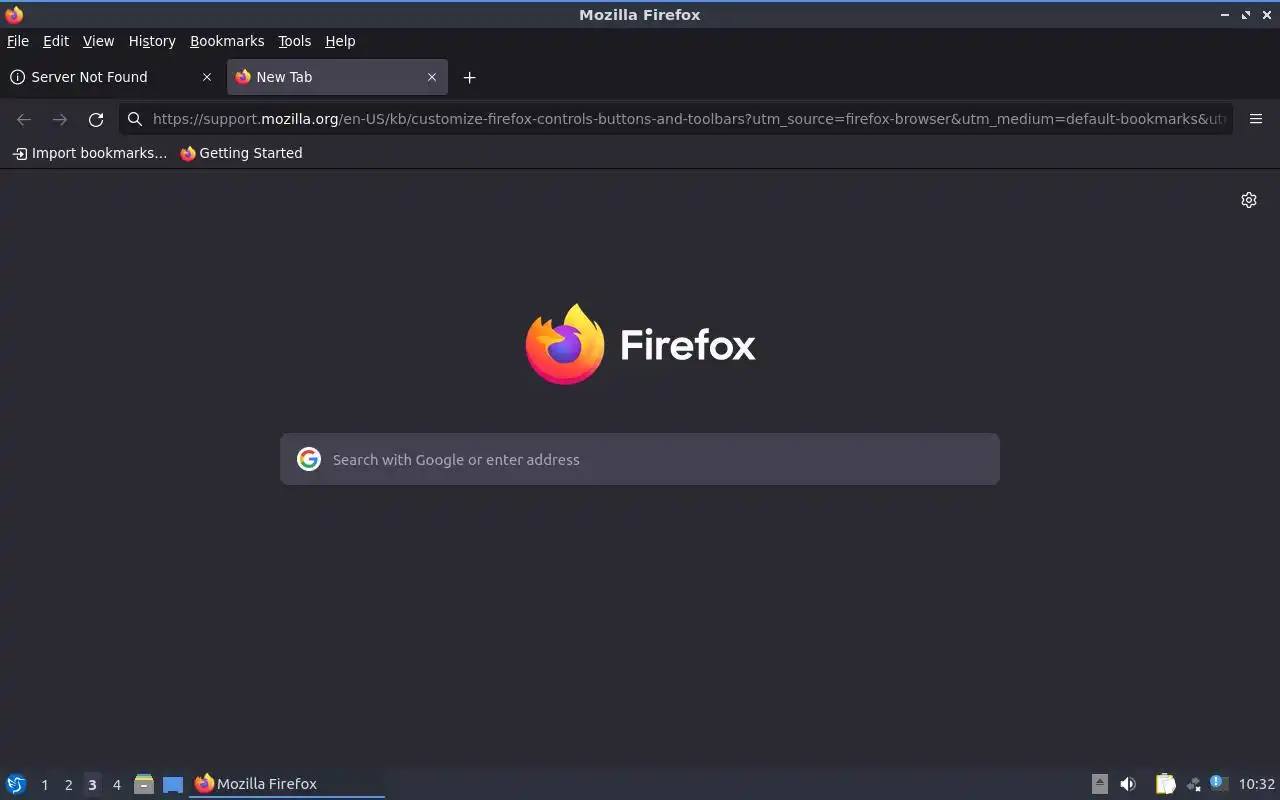
Task: Open the Edit menu
Action: point(56,41)
